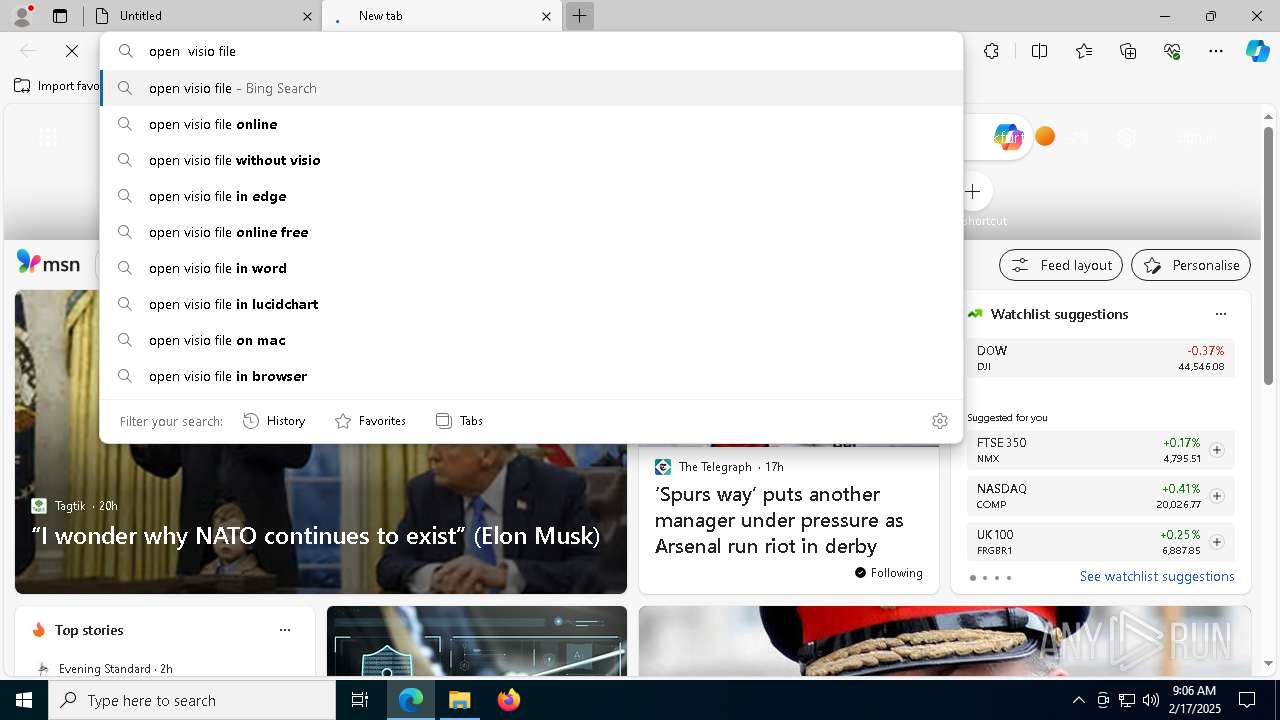Open the Spurs way Telegraph article
The width and height of the screenshot is (1280, 720).
(779, 520)
